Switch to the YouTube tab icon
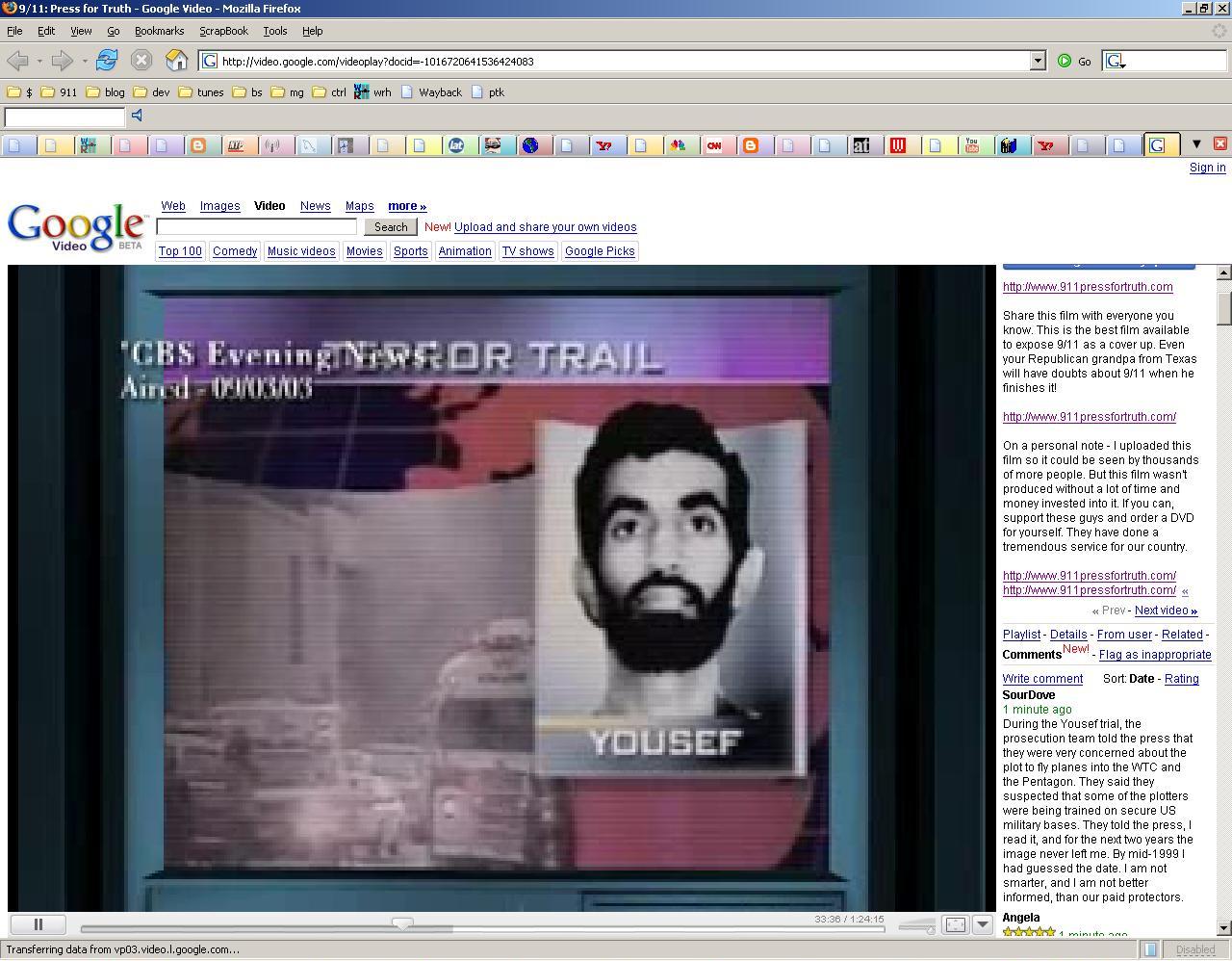This screenshot has height=961, width=1232. pyautogui.click(x=972, y=145)
